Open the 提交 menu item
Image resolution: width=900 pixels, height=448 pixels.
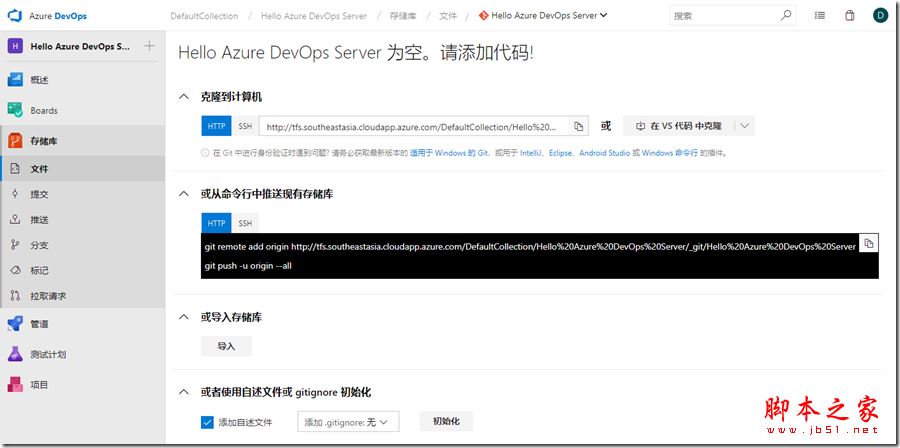[x=83, y=194]
